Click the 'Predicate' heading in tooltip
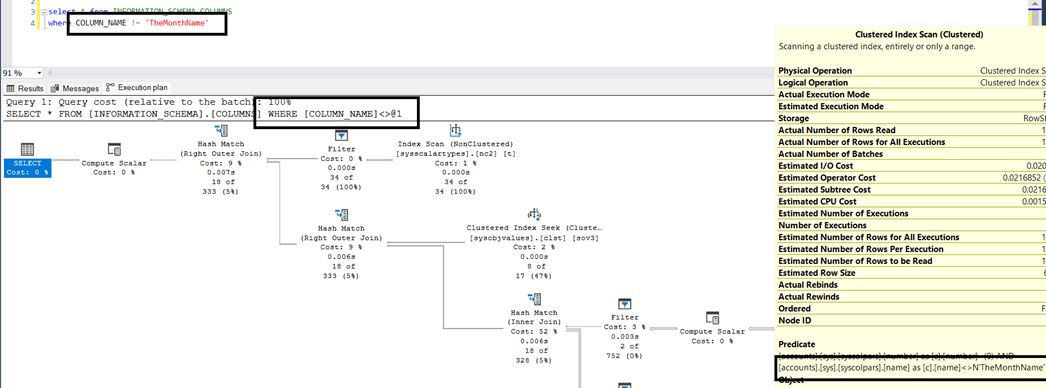 tap(797, 344)
